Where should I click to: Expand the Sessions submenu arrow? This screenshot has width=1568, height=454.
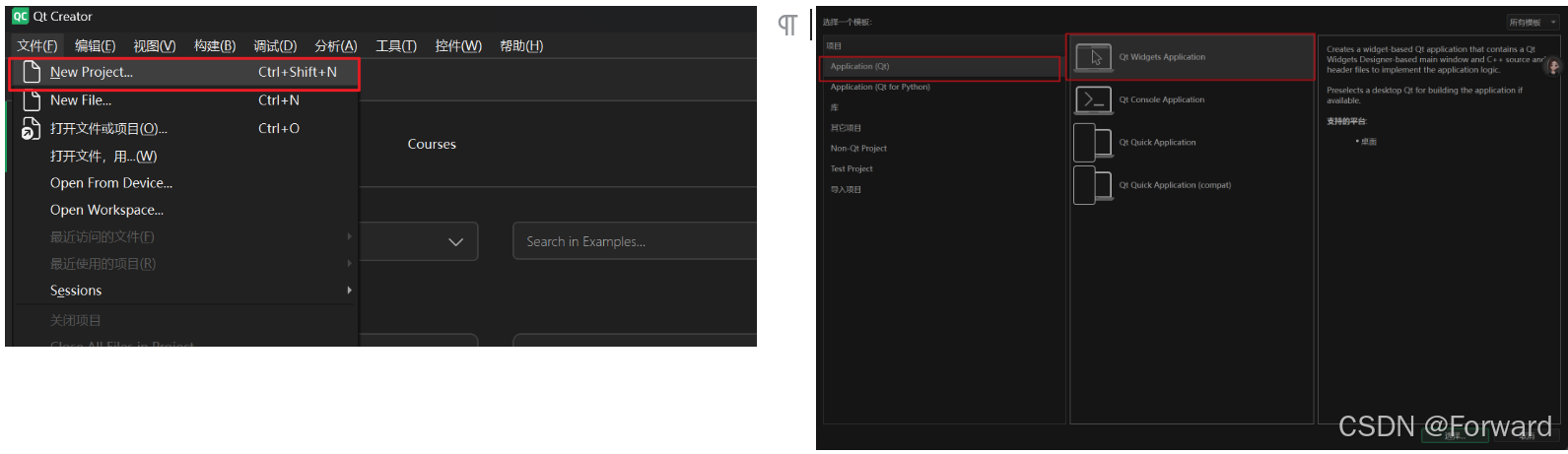(x=350, y=291)
